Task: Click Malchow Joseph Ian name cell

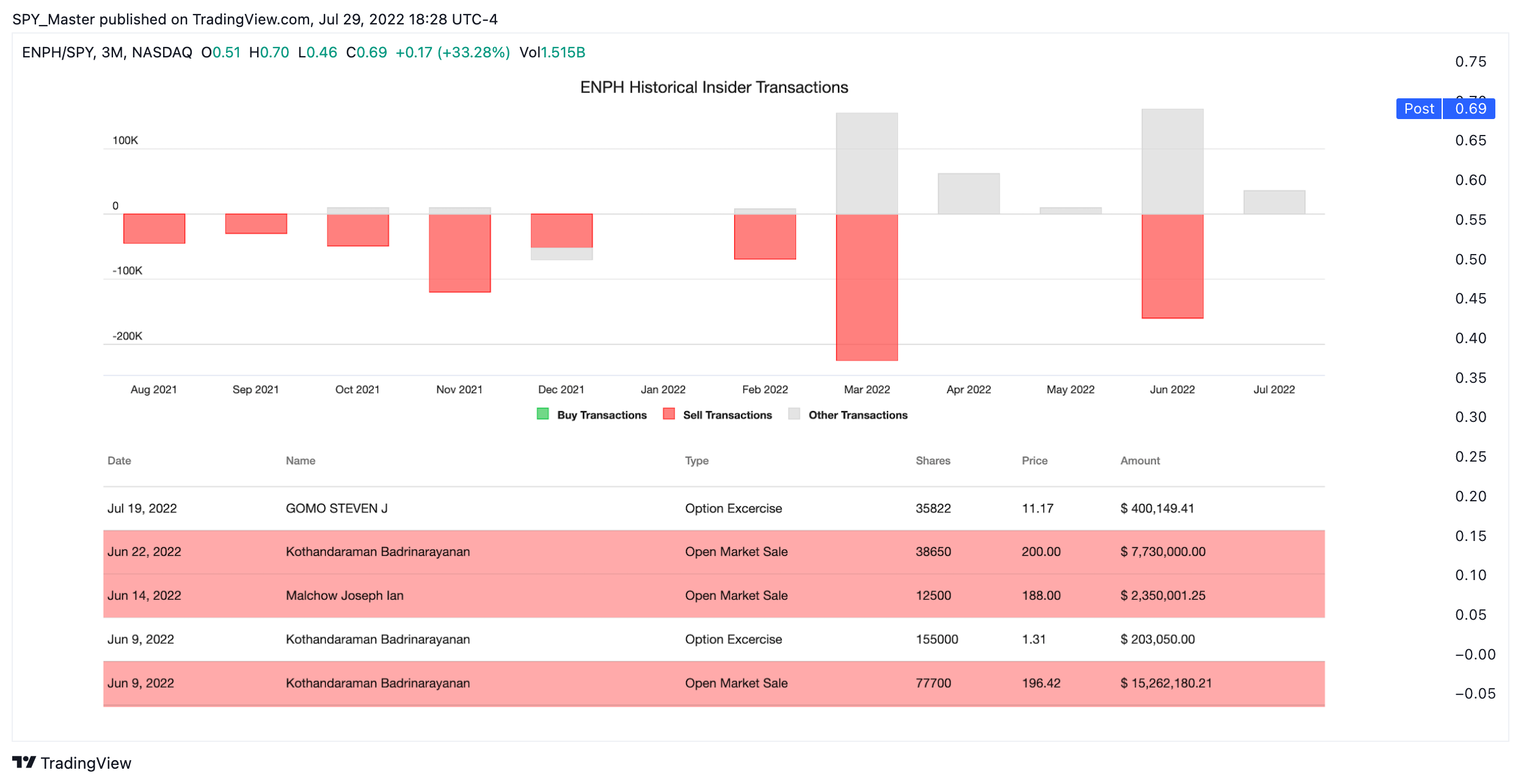Action: tap(345, 596)
